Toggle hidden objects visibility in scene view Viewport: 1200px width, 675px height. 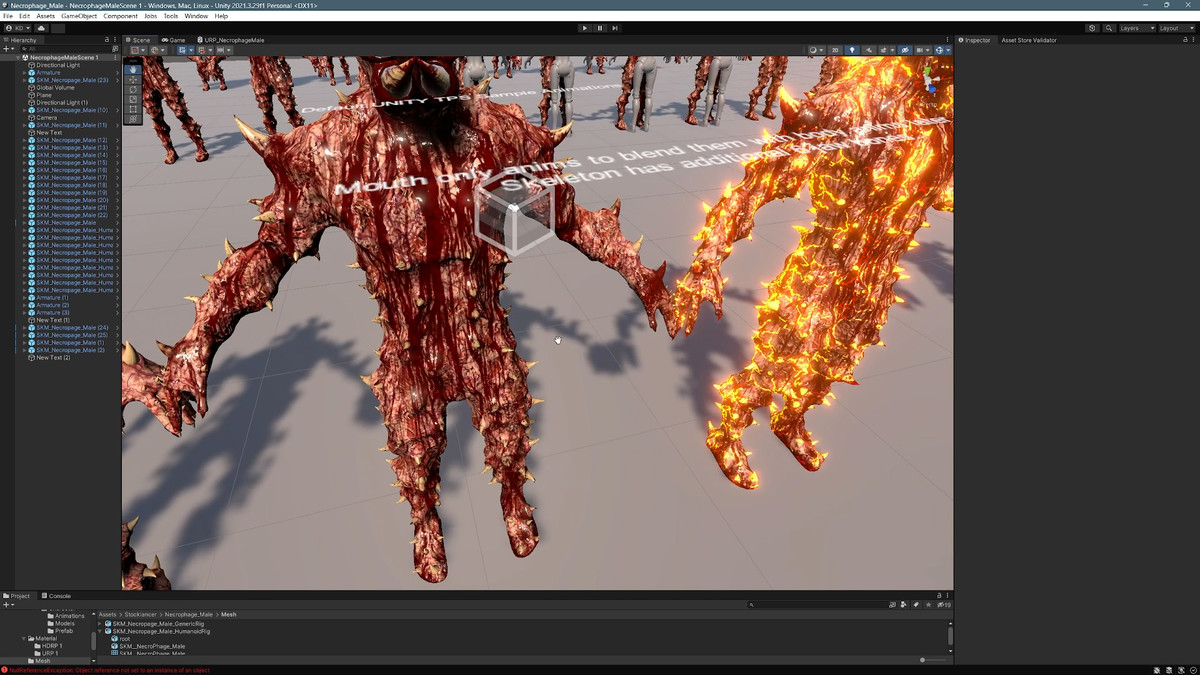[x=905, y=50]
